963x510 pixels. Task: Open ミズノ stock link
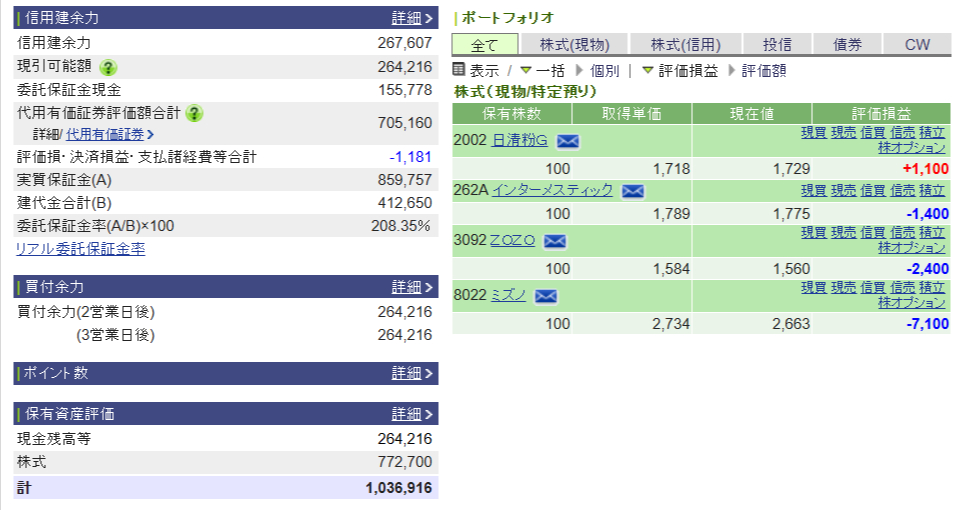(508, 295)
